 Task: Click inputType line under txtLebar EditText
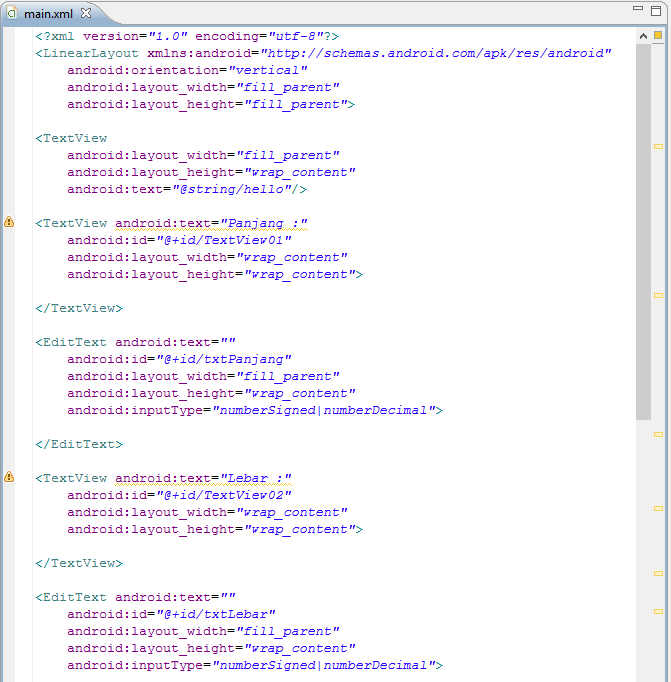point(255,665)
